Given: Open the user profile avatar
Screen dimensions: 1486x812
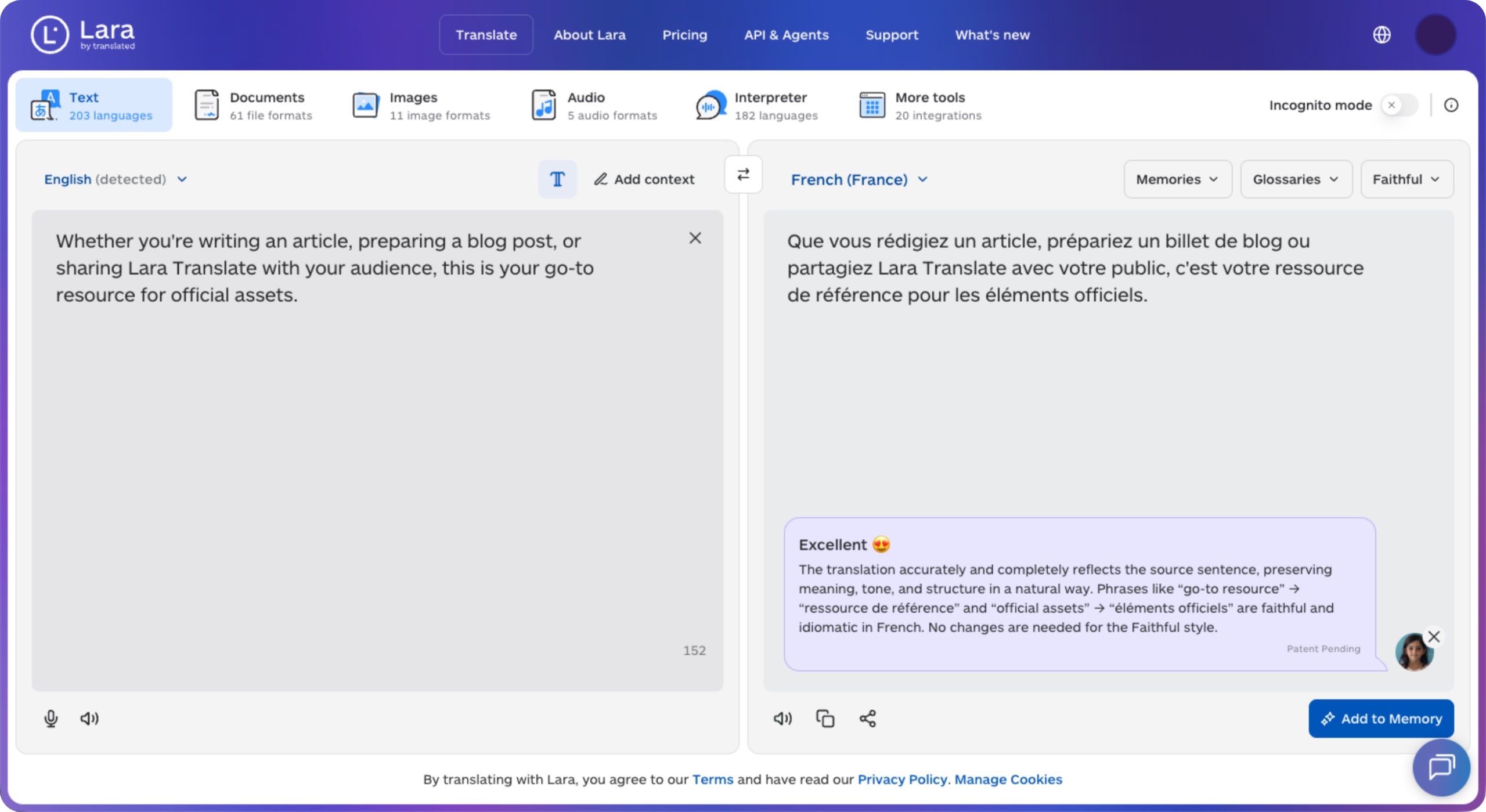Looking at the screenshot, I should (1435, 35).
